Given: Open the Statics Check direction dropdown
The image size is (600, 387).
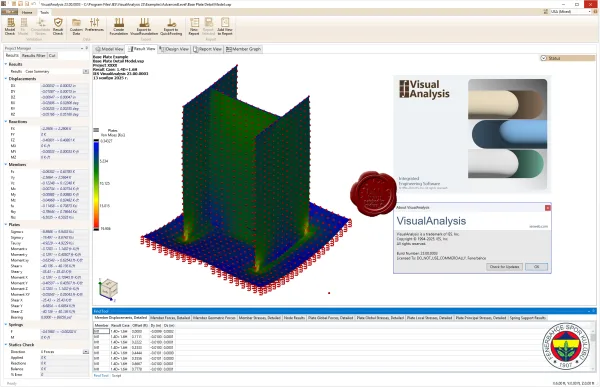Looking at the screenshot, I should point(86,351).
